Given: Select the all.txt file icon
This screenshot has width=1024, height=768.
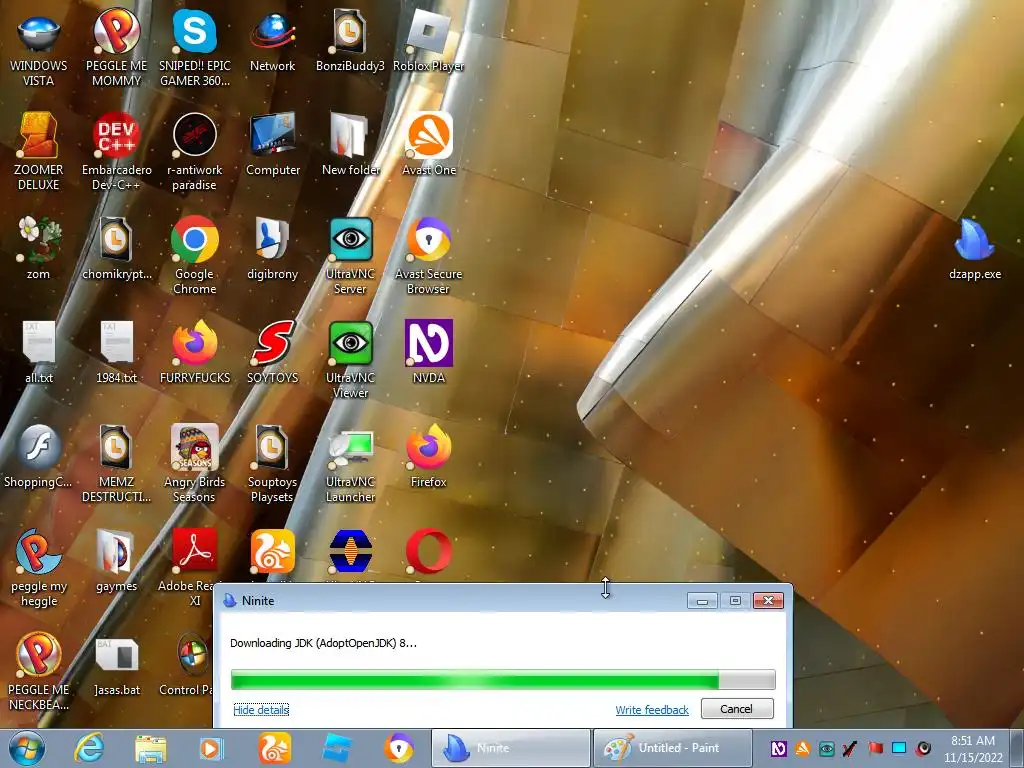Looking at the screenshot, I should pos(39,353).
